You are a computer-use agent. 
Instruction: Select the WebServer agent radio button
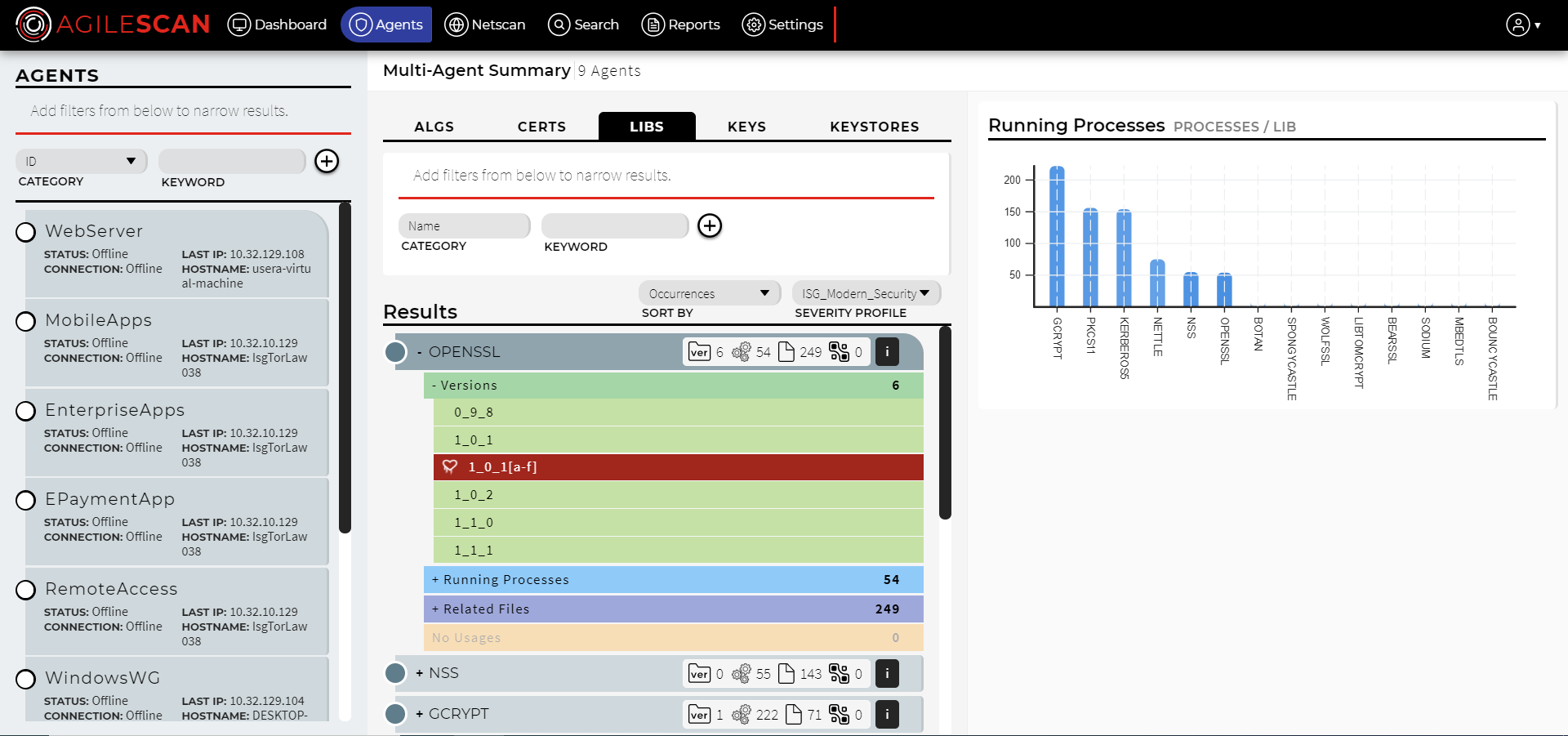(x=26, y=232)
